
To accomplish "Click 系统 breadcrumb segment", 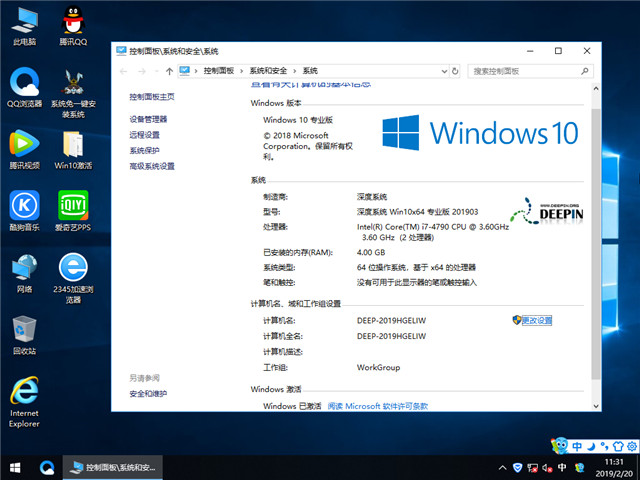I will point(310,71).
